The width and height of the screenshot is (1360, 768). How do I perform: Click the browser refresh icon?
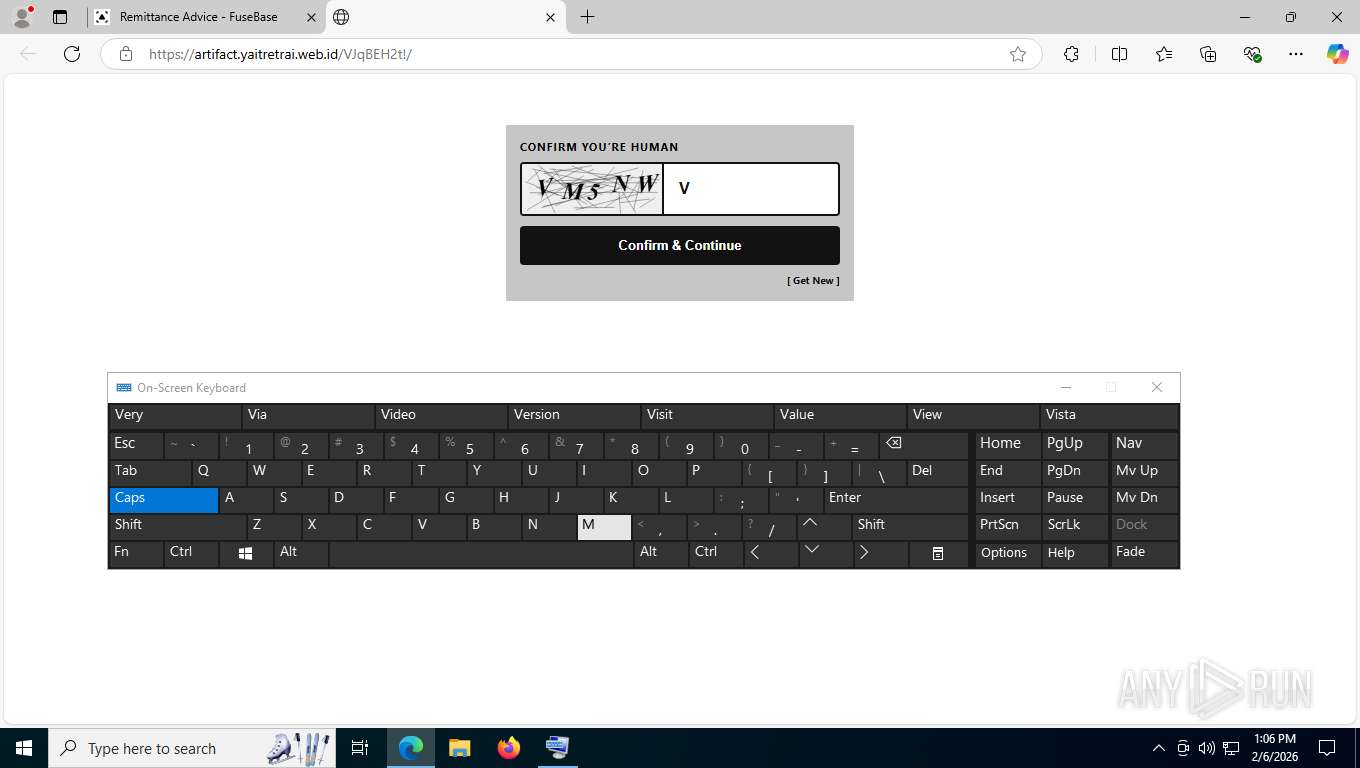[x=72, y=54]
